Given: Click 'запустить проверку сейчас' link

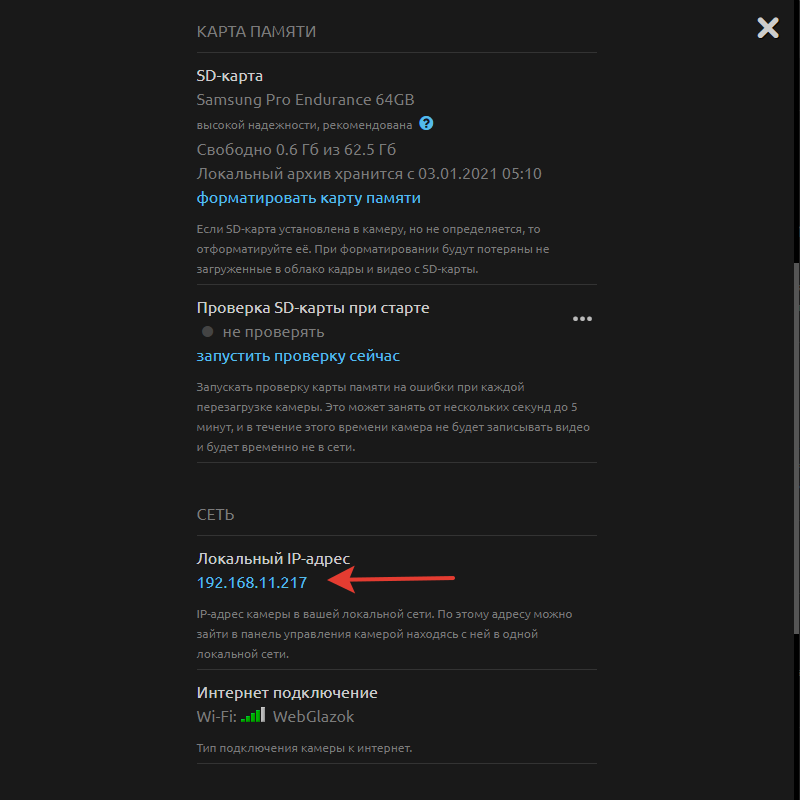Looking at the screenshot, I should coord(298,356).
